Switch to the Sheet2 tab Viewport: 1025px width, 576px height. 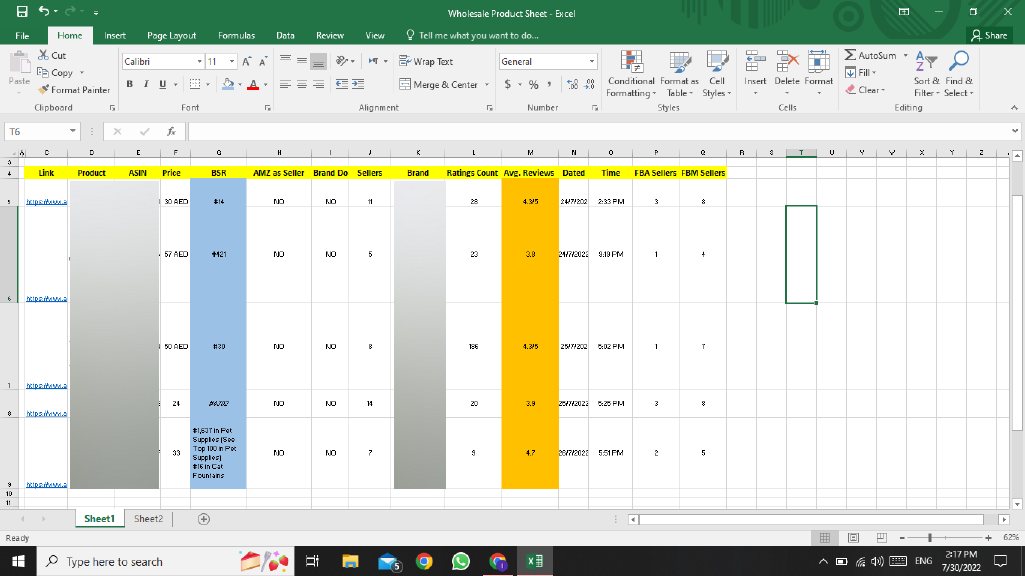pyautogui.click(x=148, y=518)
